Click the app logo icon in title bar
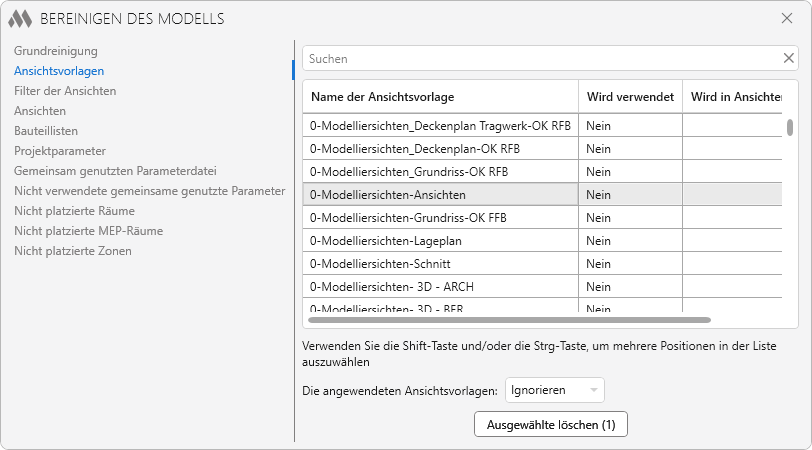The width and height of the screenshot is (812, 450). coord(21,19)
